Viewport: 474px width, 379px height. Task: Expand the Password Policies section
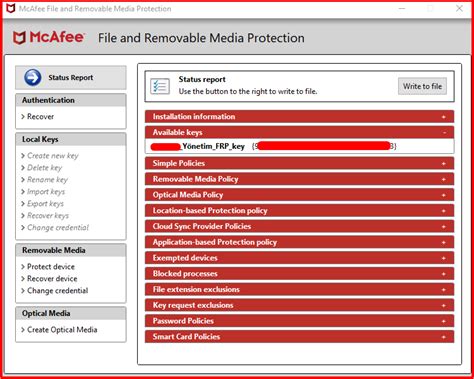(299, 321)
